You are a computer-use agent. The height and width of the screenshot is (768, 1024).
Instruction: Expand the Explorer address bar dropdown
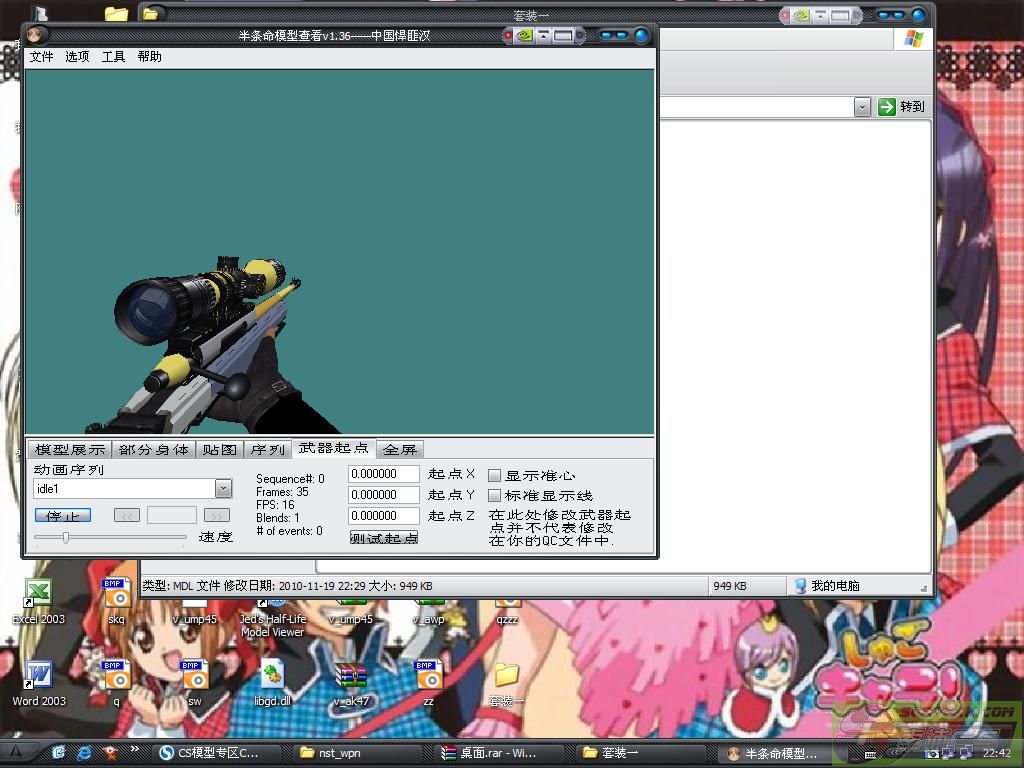(x=862, y=107)
